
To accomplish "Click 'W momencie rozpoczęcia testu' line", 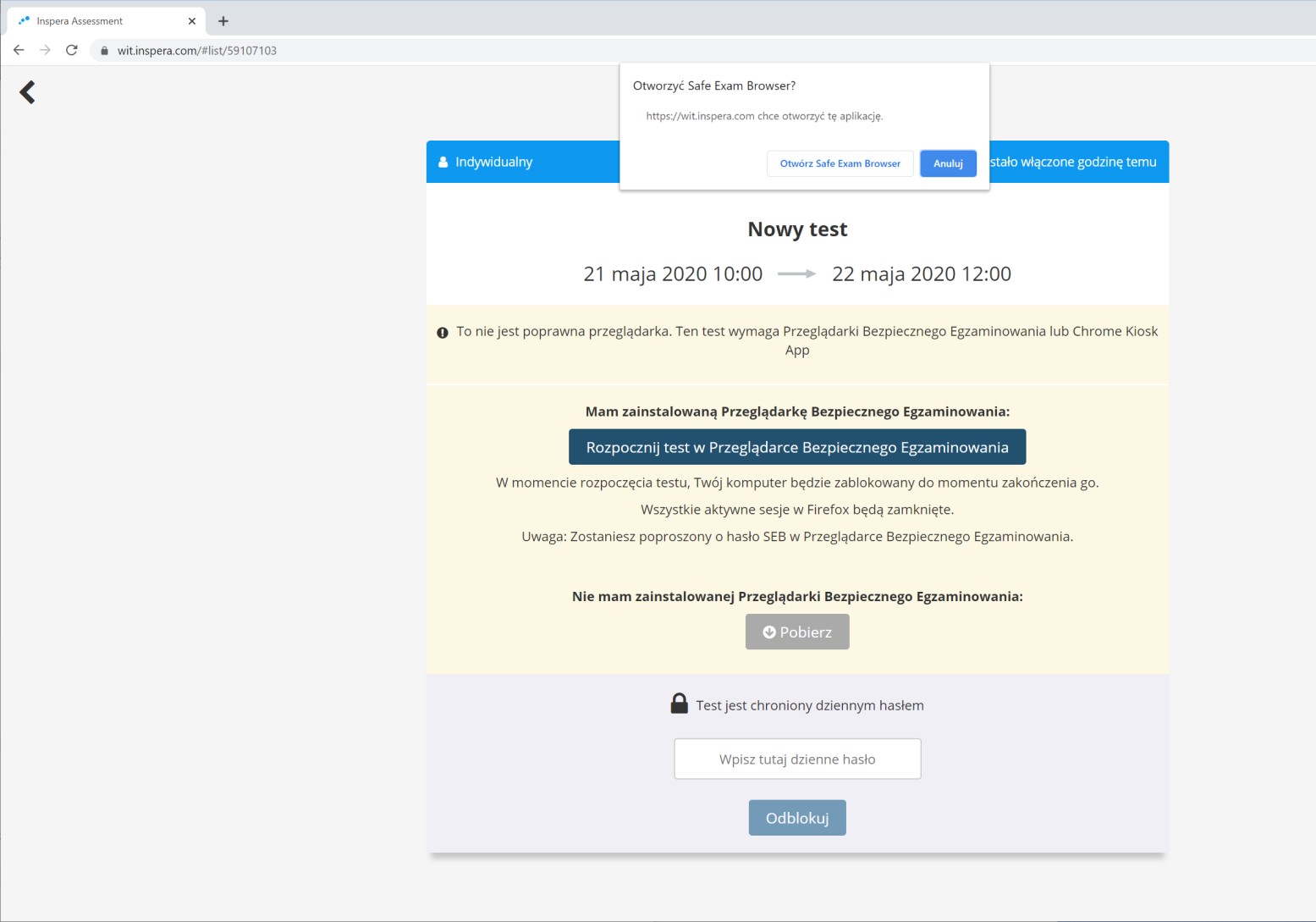I will 797,483.
